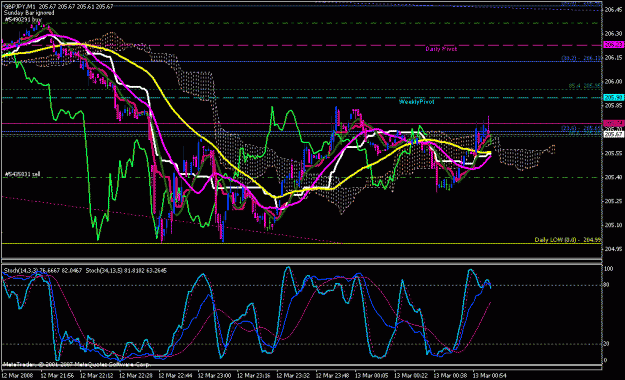Click the 80 level on the stochastic scale
Viewport: 625px width, 380px height.
point(607,285)
